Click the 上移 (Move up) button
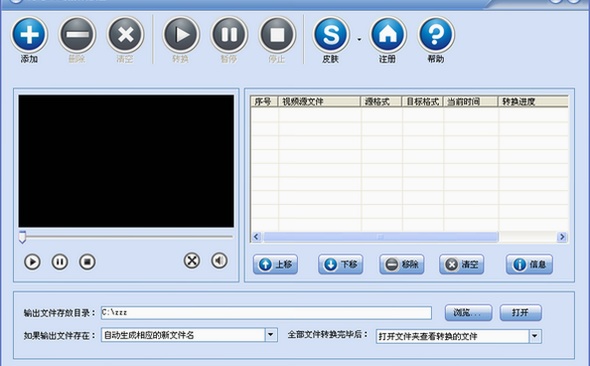 point(275,264)
